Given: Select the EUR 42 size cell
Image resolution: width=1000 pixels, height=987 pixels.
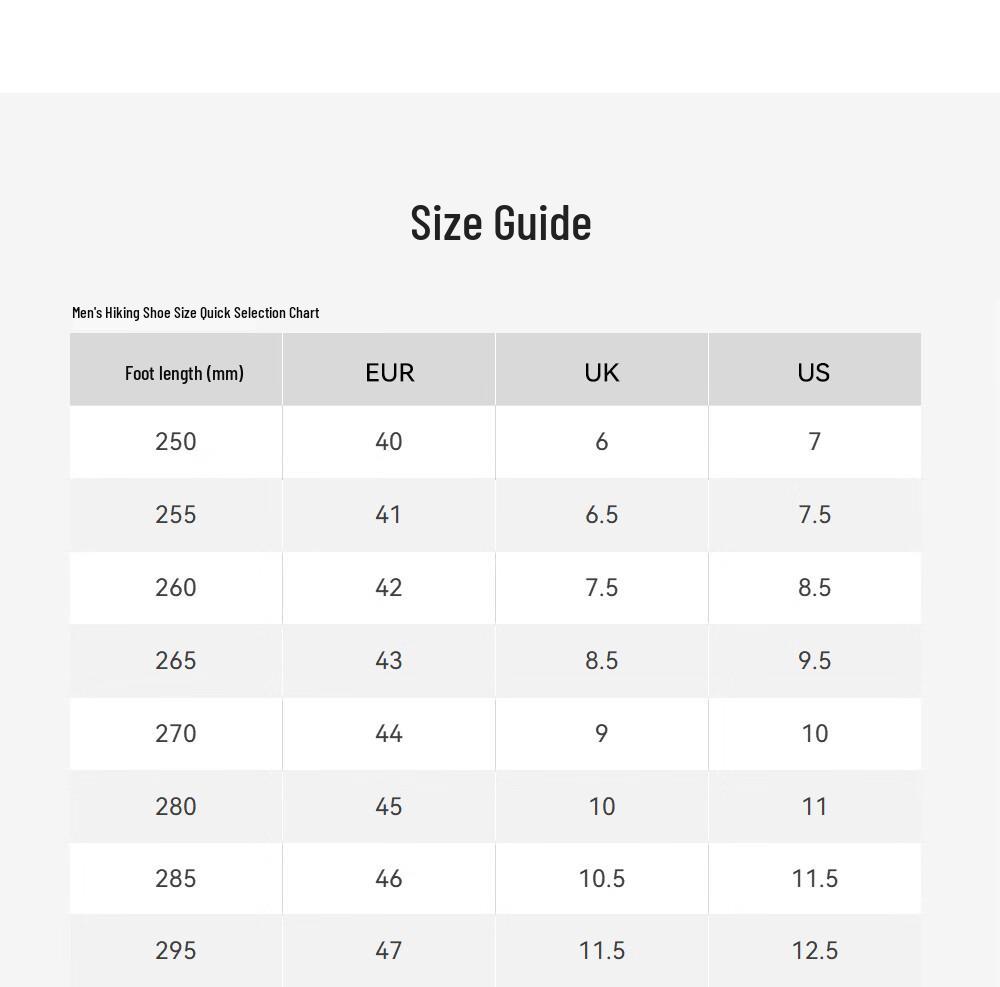Looking at the screenshot, I should tap(389, 588).
